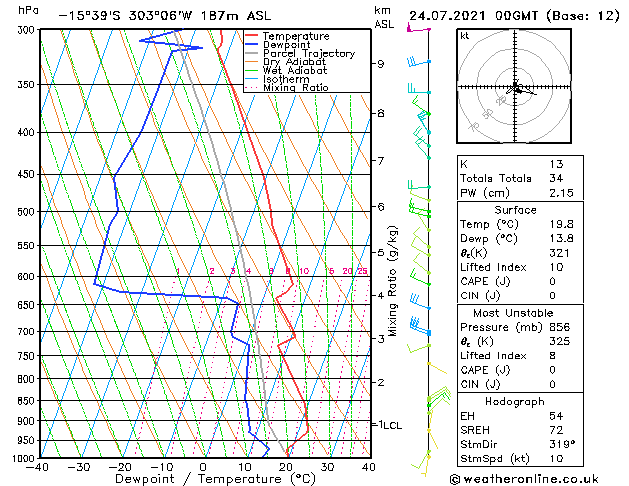Click the km ASL axis label
629x486 pixels.
tap(384, 17)
